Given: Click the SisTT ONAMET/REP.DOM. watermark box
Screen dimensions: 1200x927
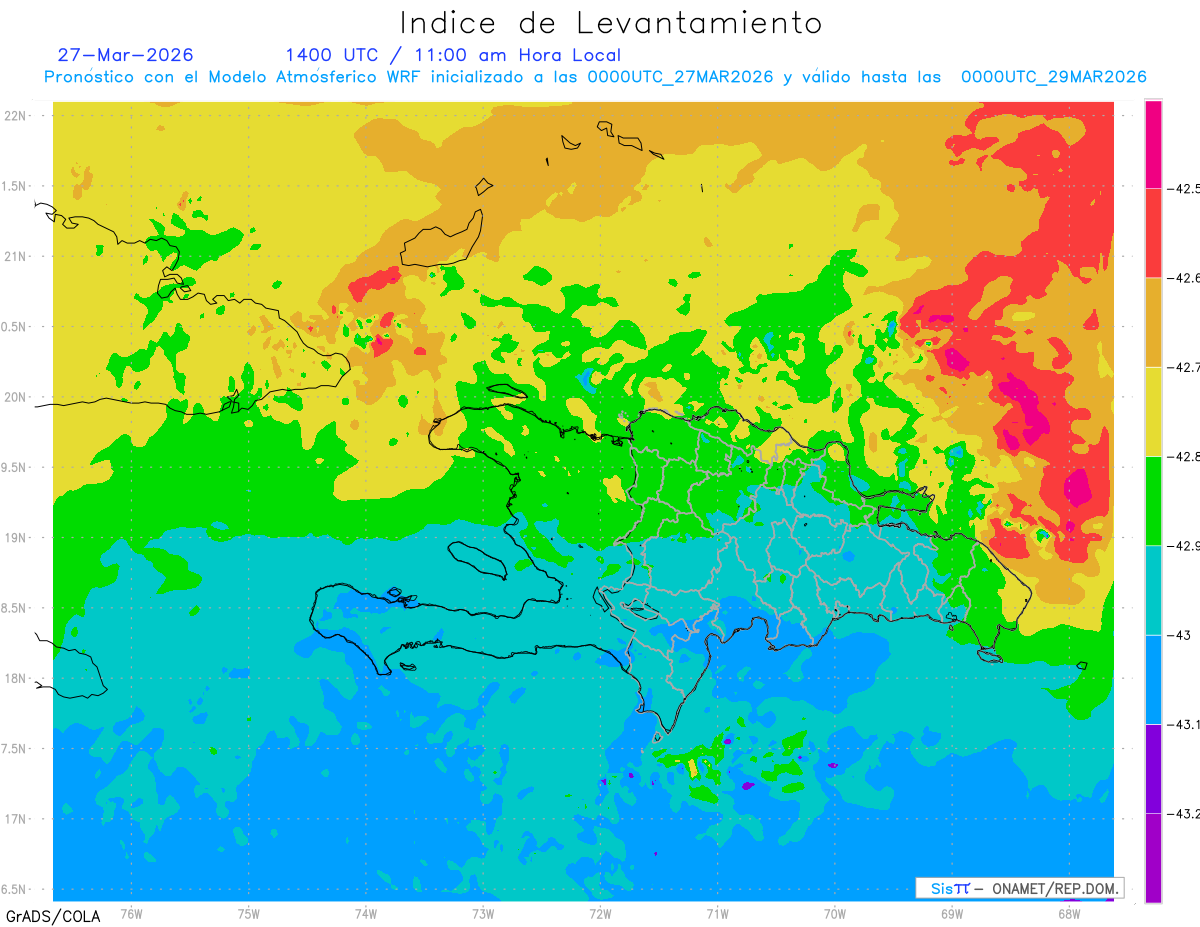Looking at the screenshot, I should tap(1020, 888).
